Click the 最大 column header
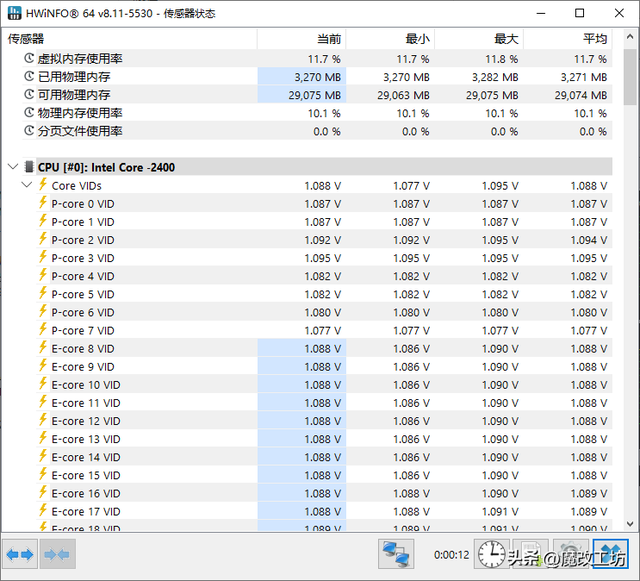This screenshot has height=581, width=640. point(479,39)
